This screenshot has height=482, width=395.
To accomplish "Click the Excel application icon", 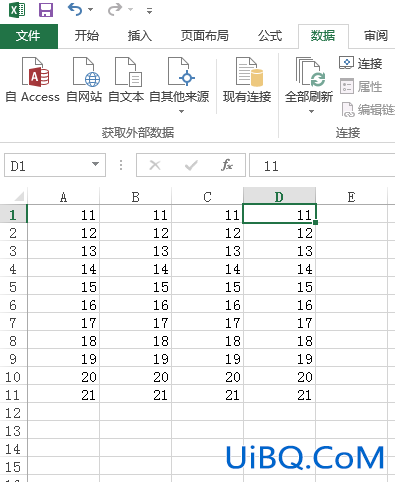I will [x=17, y=10].
